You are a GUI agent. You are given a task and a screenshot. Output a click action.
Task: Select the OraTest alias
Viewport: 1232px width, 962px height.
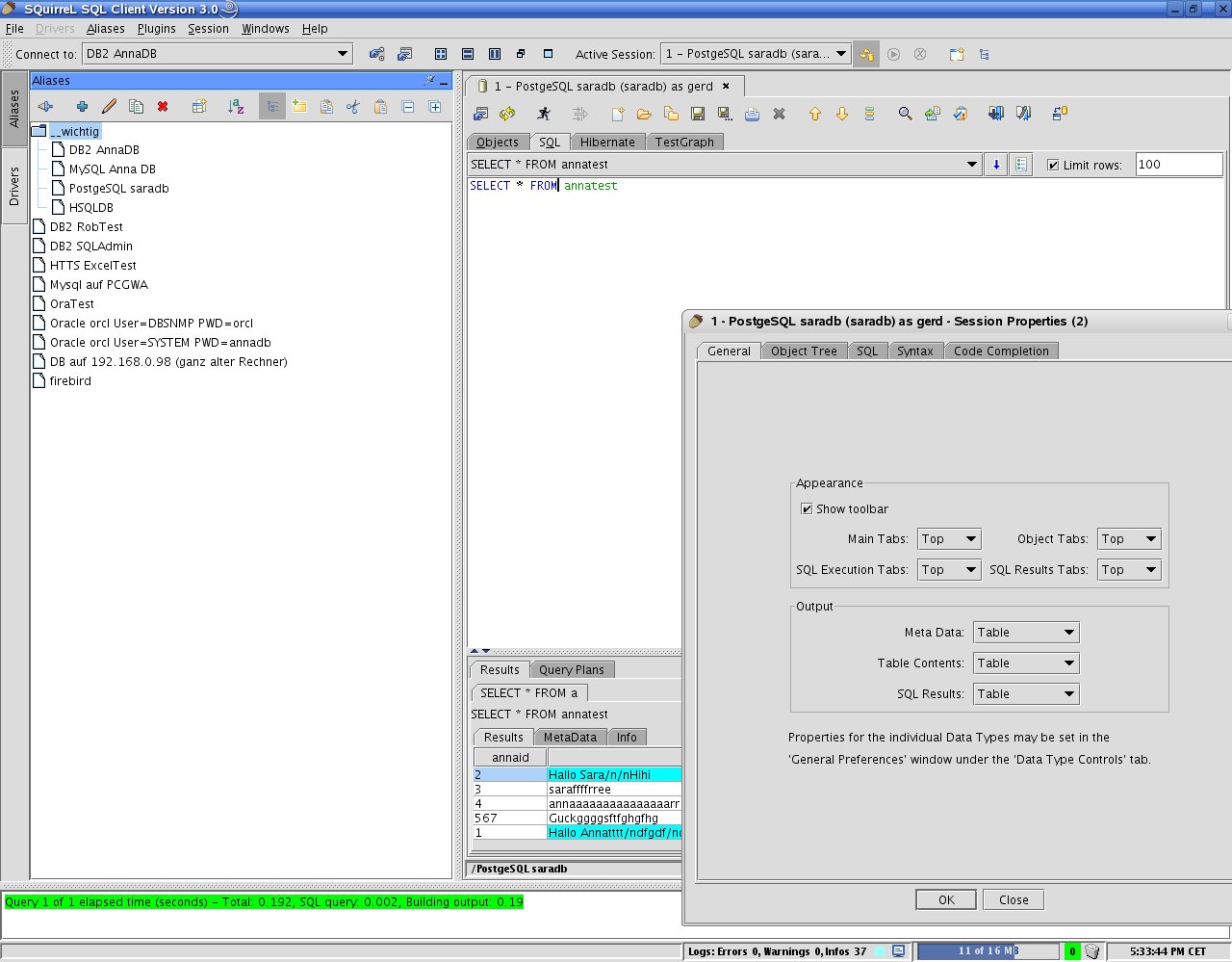coord(72,304)
